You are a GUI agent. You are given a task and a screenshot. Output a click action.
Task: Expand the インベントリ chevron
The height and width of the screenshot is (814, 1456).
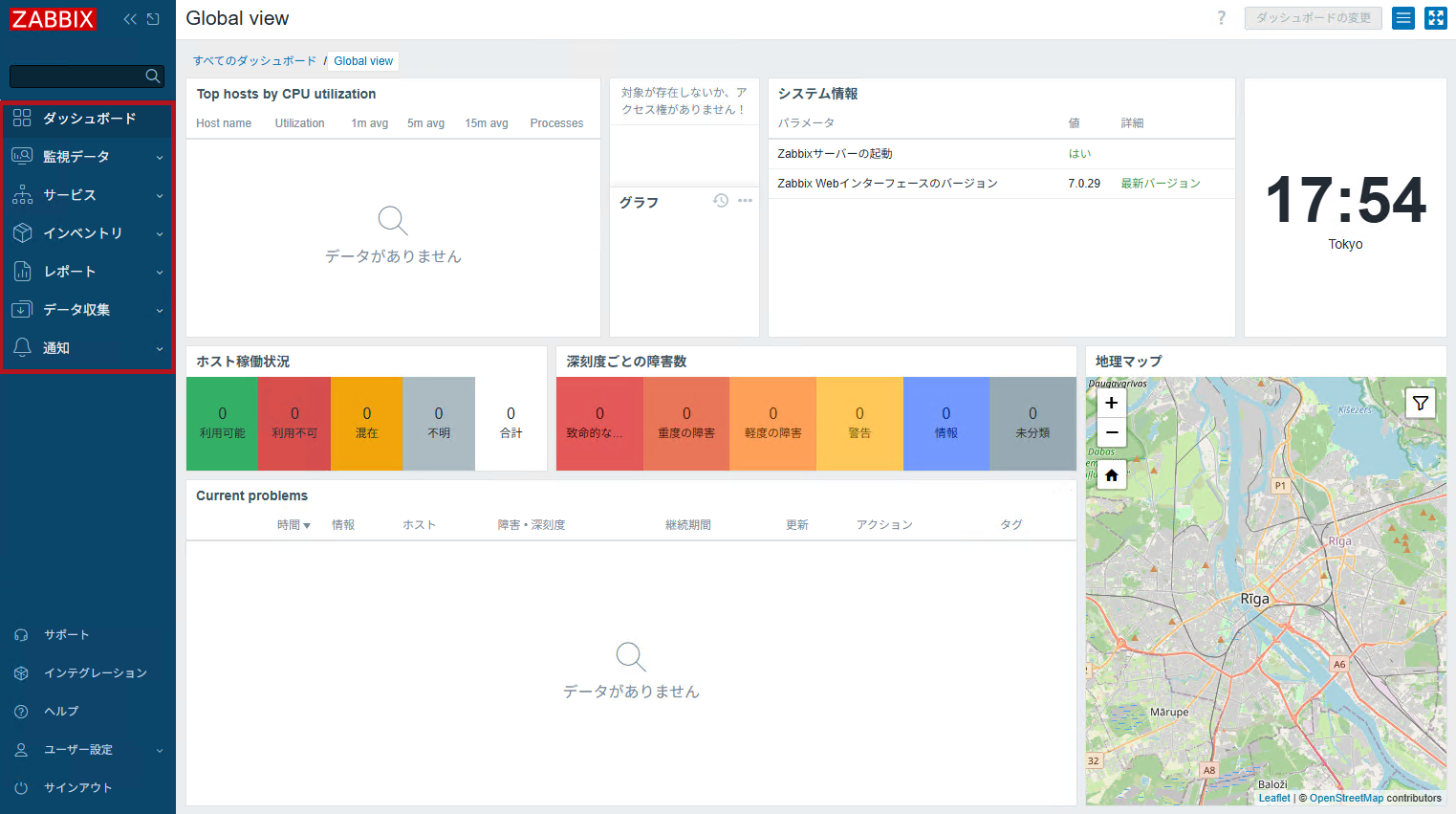click(160, 234)
